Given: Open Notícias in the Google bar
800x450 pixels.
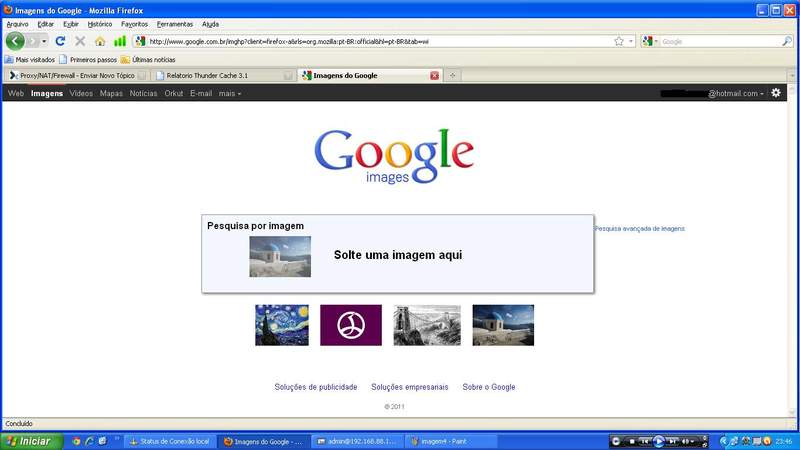Looking at the screenshot, I should [143, 93].
